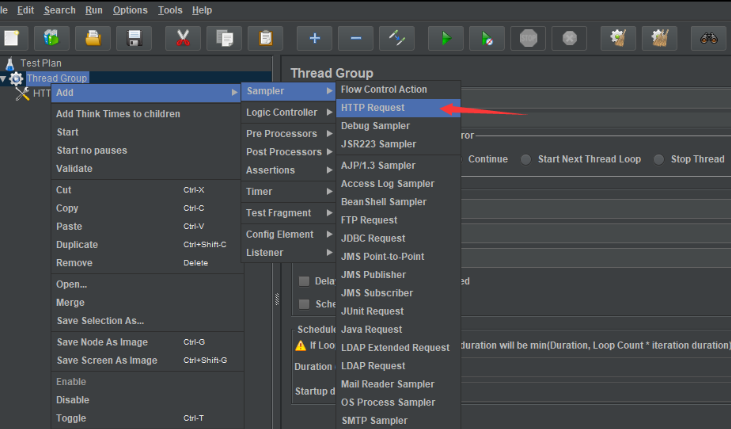Open the Help menu
Image resolution: width=731 pixels, height=429 pixels.
point(202,10)
